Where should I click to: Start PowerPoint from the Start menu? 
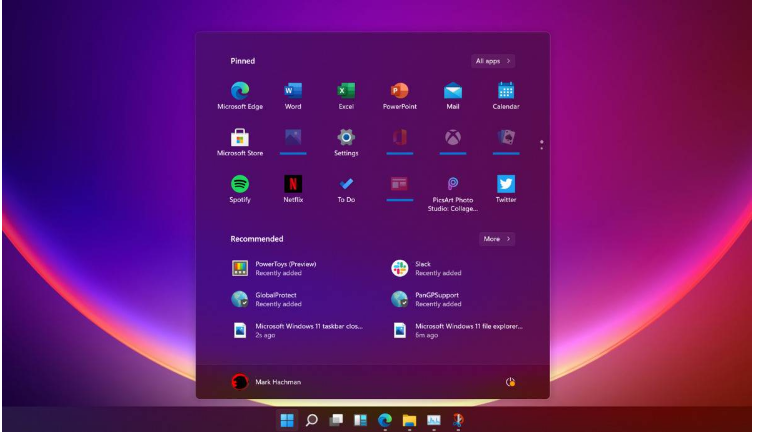point(399,92)
